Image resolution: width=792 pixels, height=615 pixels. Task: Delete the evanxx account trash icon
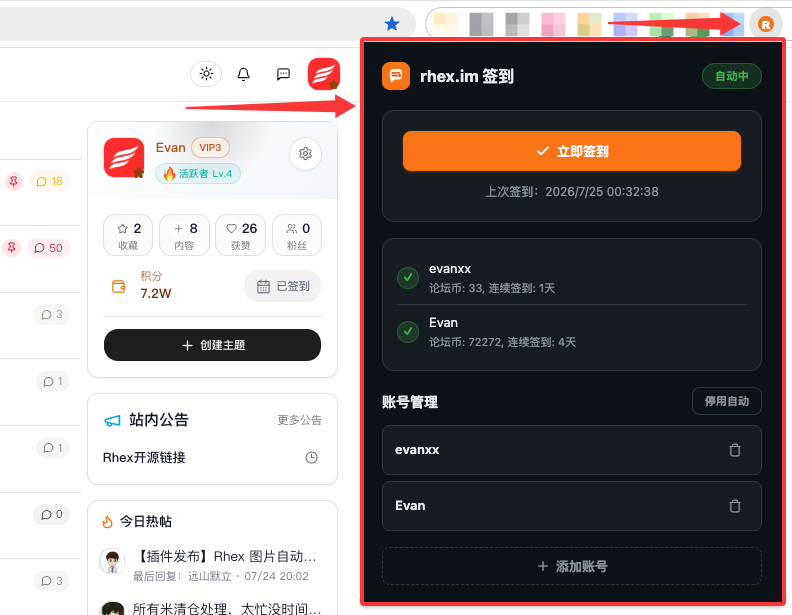(735, 450)
